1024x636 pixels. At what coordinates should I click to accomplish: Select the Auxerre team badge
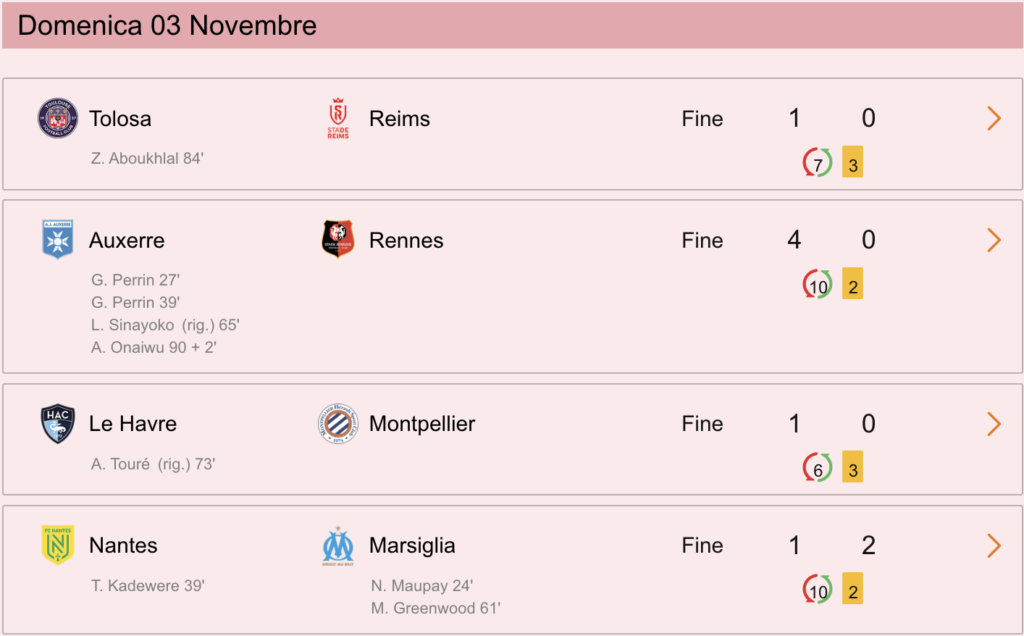[57, 240]
